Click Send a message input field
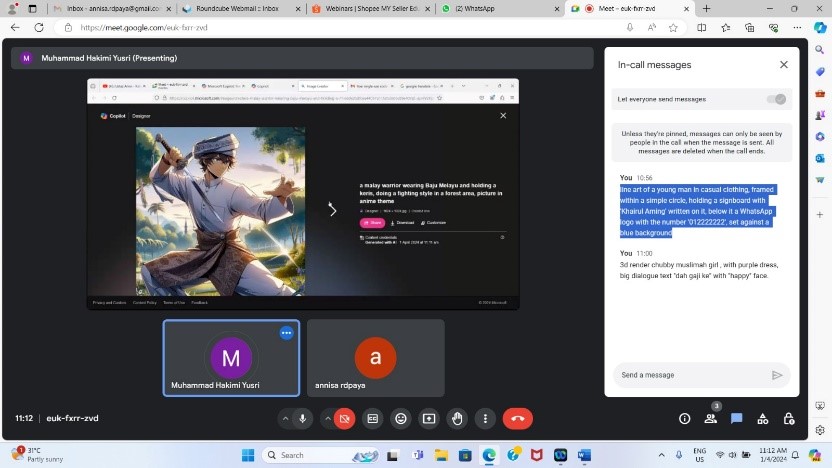Viewport: 832px width, 468px height. point(692,375)
